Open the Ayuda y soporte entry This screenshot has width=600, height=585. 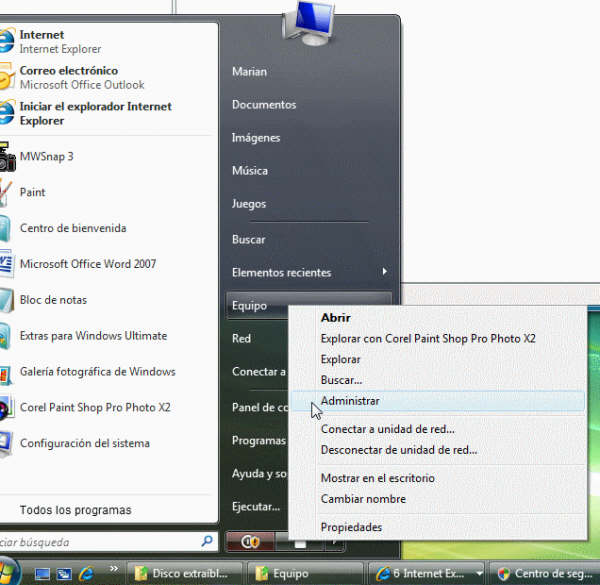point(259,474)
